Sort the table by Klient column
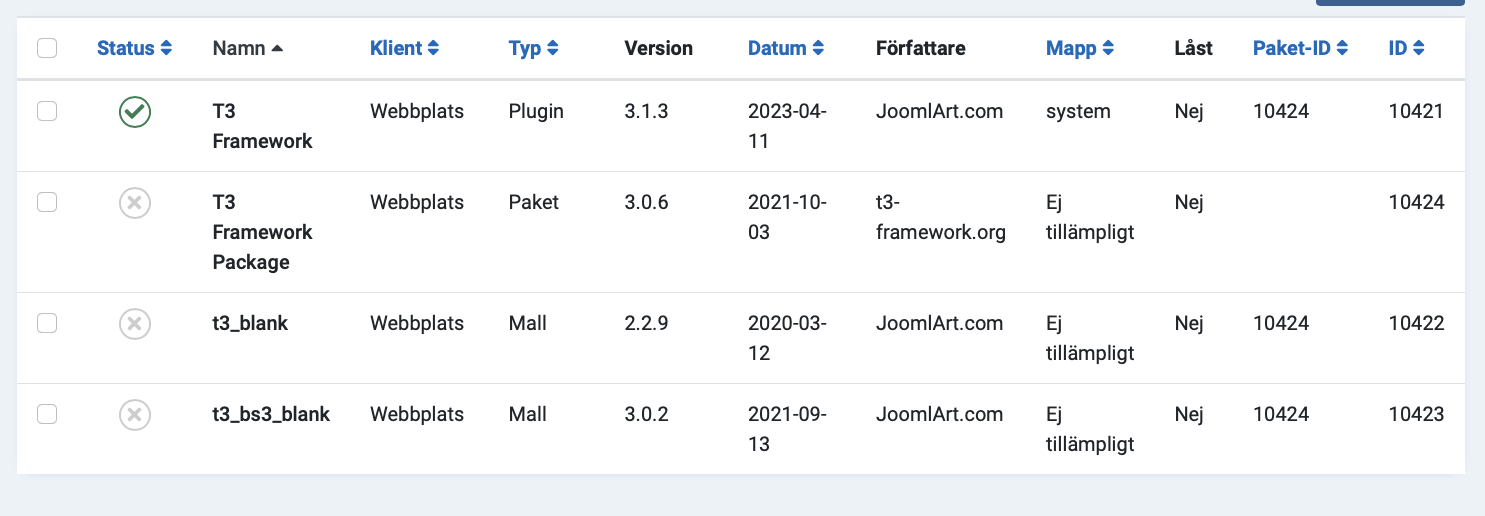 [x=404, y=48]
